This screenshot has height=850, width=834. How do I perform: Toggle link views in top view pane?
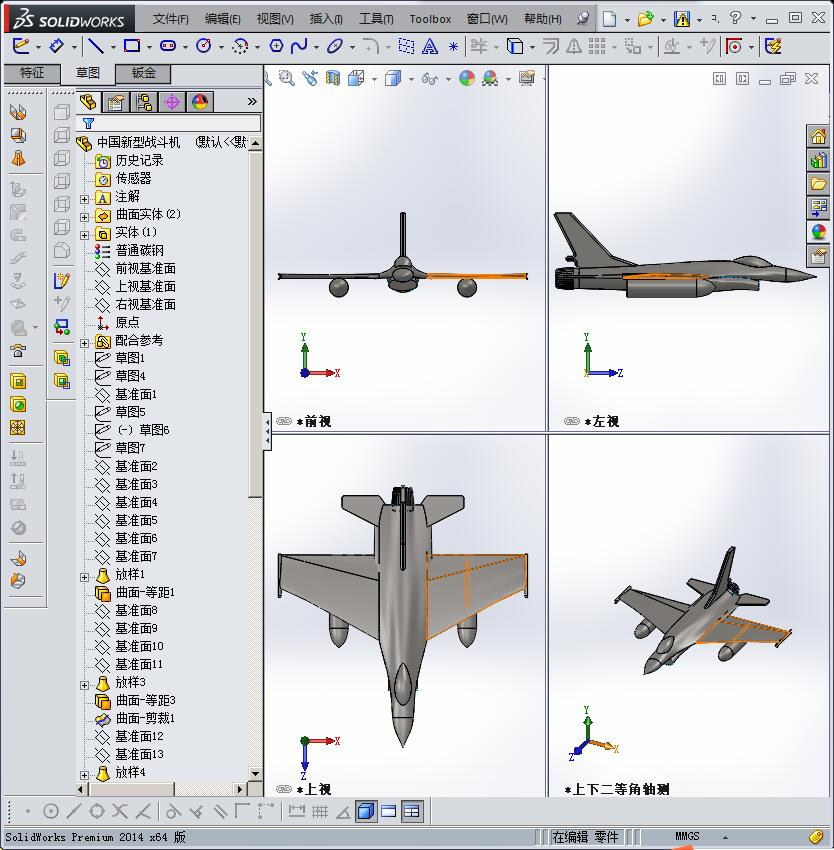pyautogui.click(x=284, y=789)
